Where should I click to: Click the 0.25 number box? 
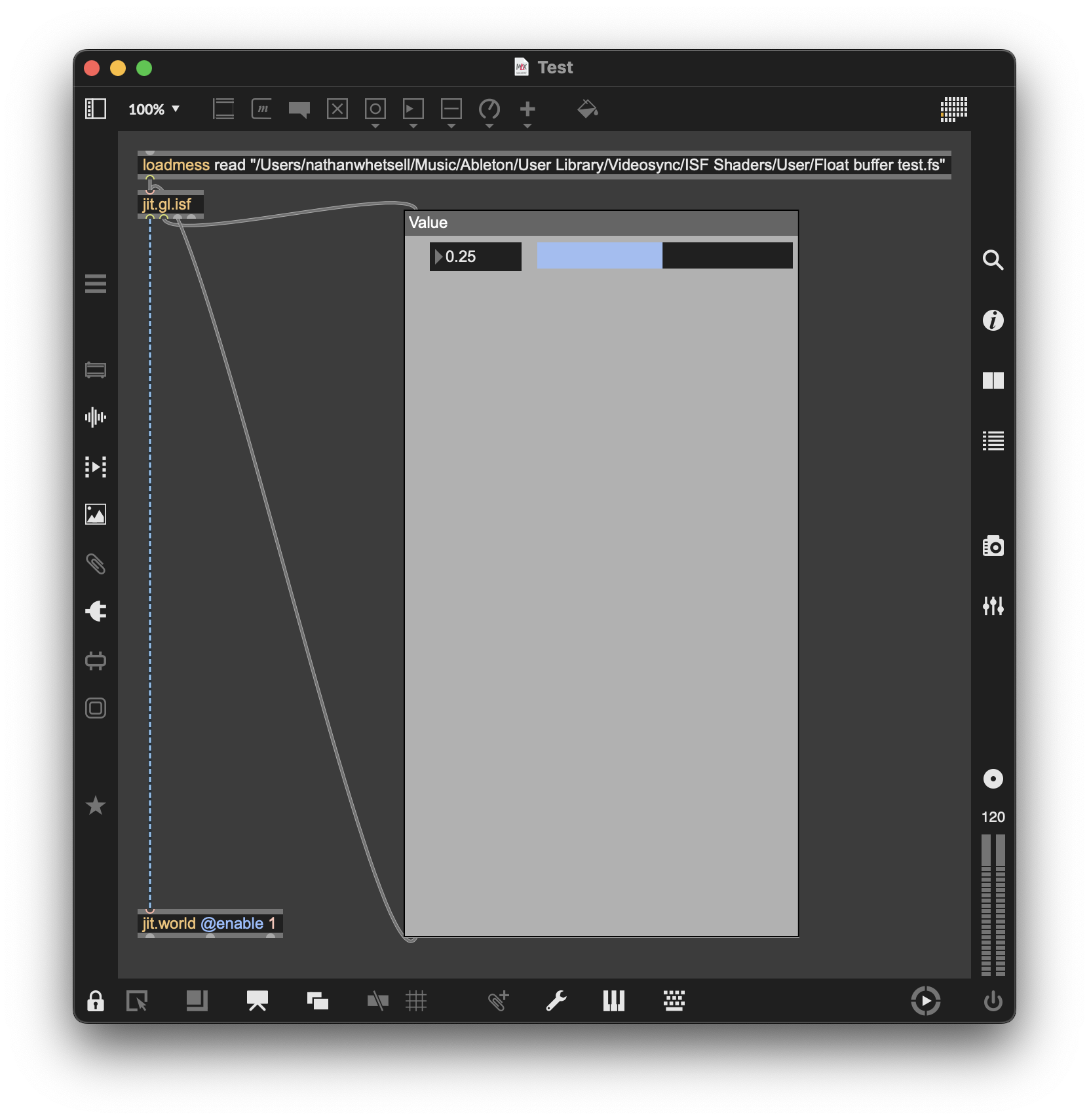point(476,257)
